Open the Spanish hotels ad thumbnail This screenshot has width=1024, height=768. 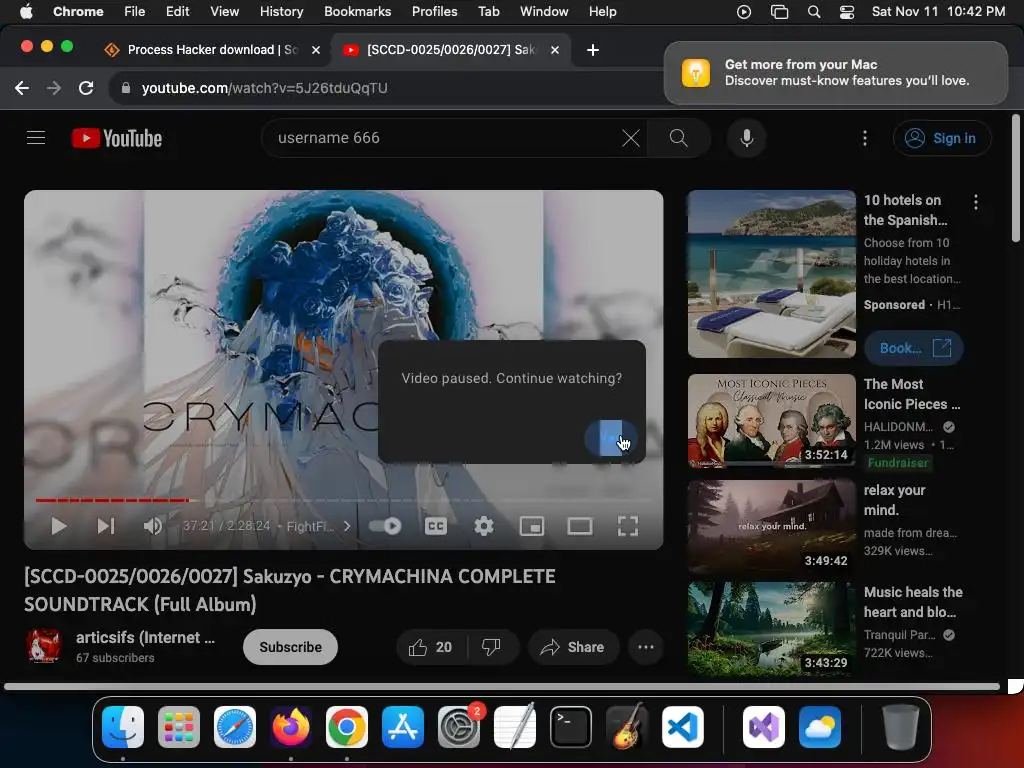(771, 274)
